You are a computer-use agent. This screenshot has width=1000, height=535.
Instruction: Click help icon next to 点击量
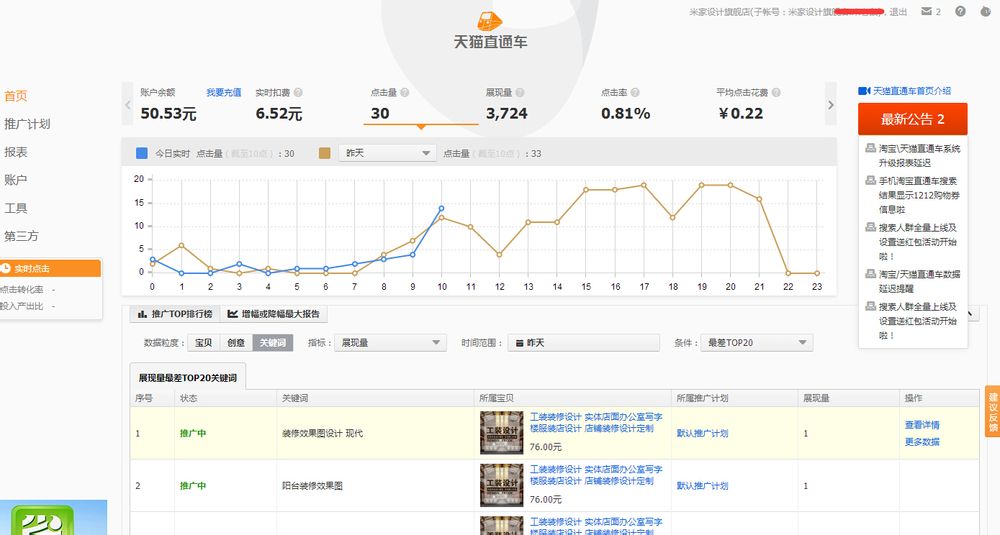click(x=404, y=92)
